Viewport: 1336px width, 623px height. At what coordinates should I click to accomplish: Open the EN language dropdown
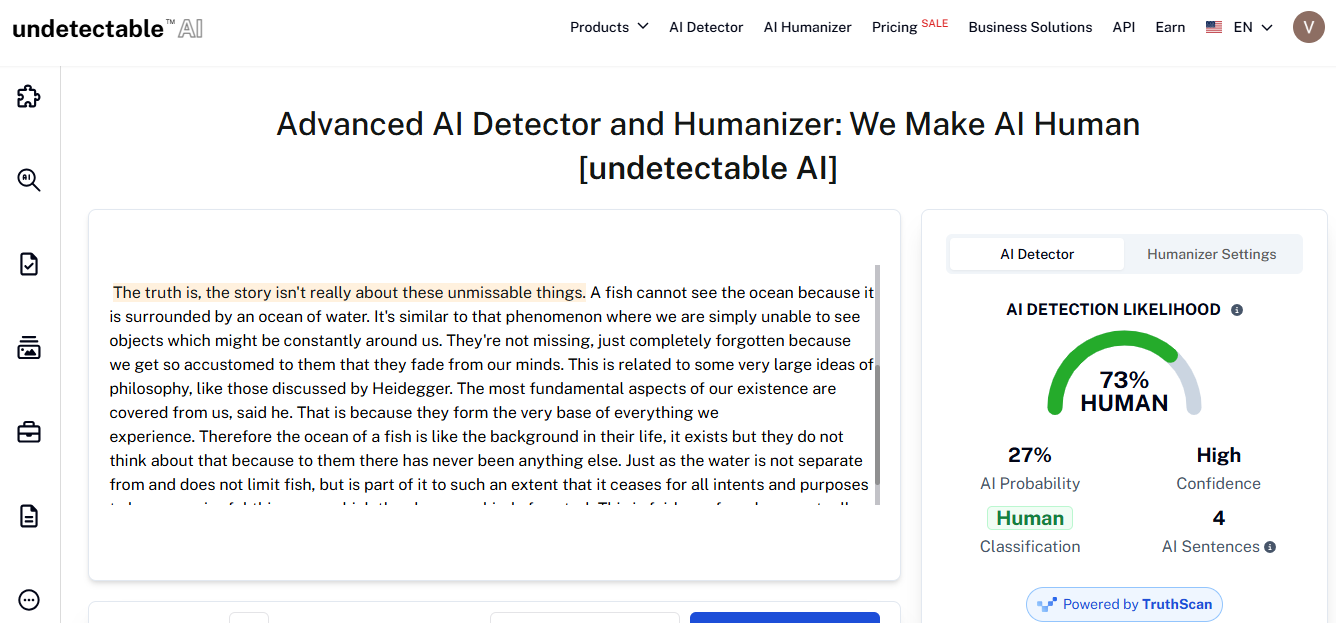click(x=1253, y=27)
